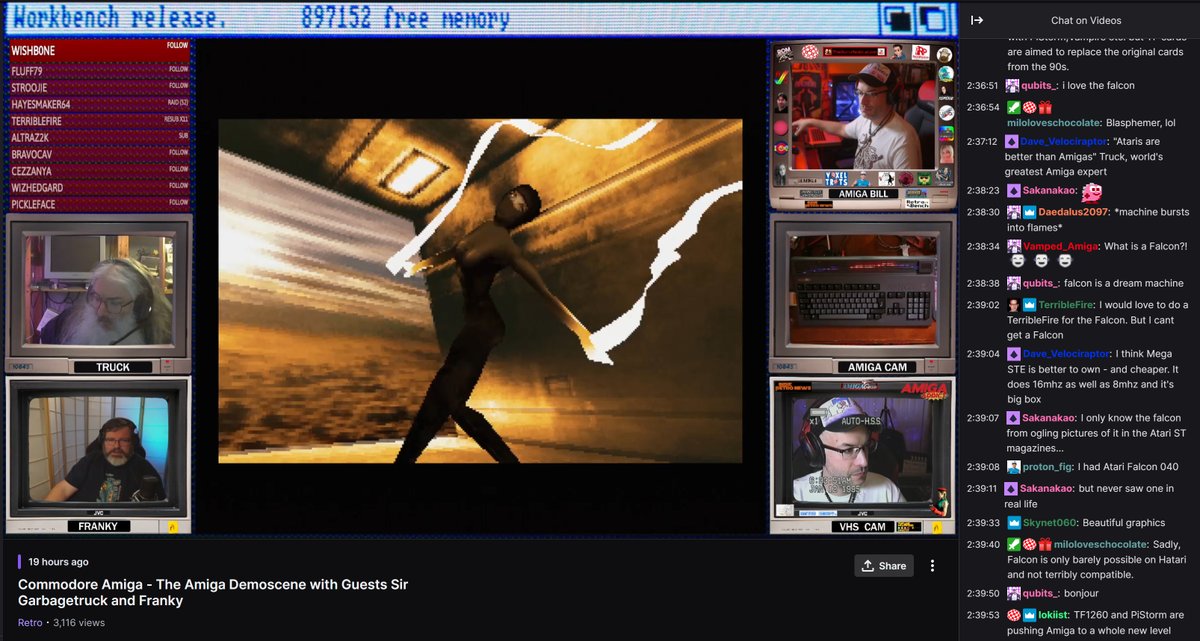This screenshot has height=641, width=1200.
Task: Collapse the Chat on Videos panel
Action: point(977,18)
